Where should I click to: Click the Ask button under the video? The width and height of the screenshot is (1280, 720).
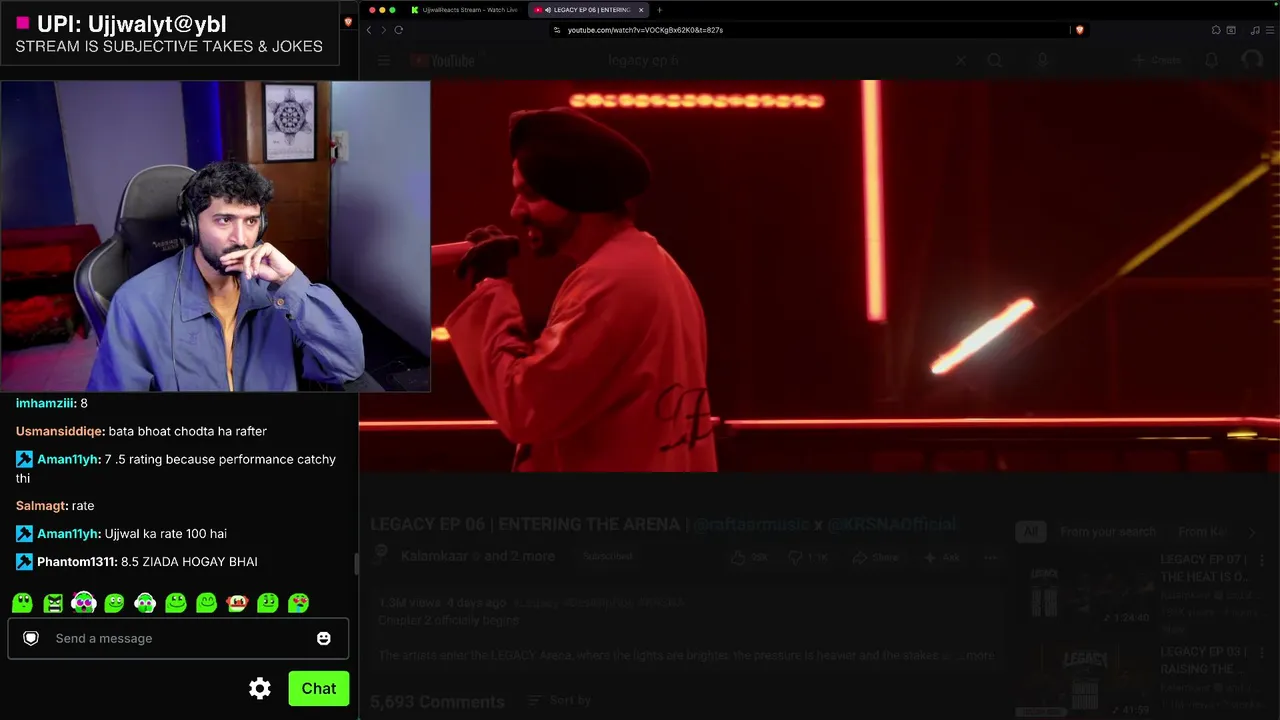[942, 557]
